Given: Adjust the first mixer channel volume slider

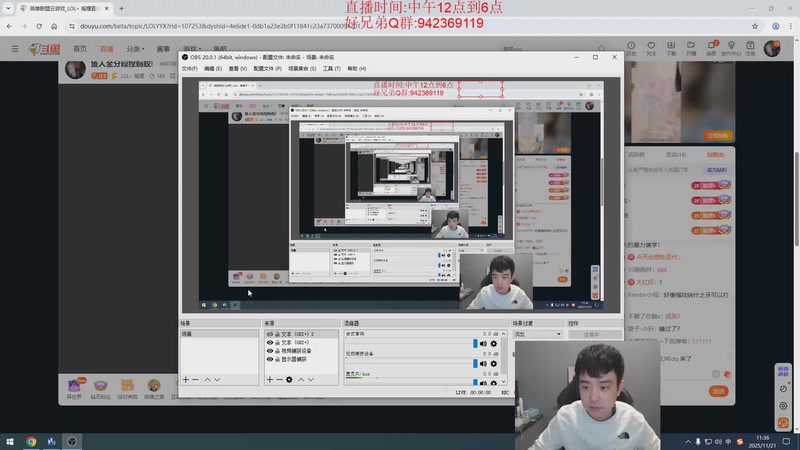Looking at the screenshot, I should (411, 344).
